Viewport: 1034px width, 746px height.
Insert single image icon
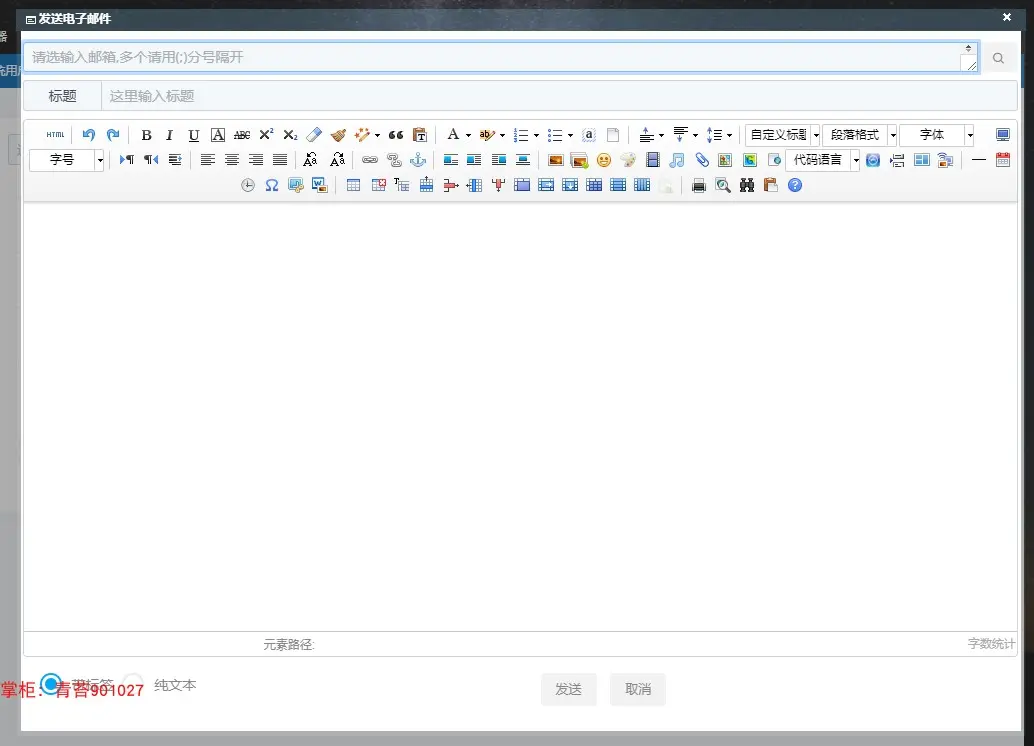coord(555,160)
